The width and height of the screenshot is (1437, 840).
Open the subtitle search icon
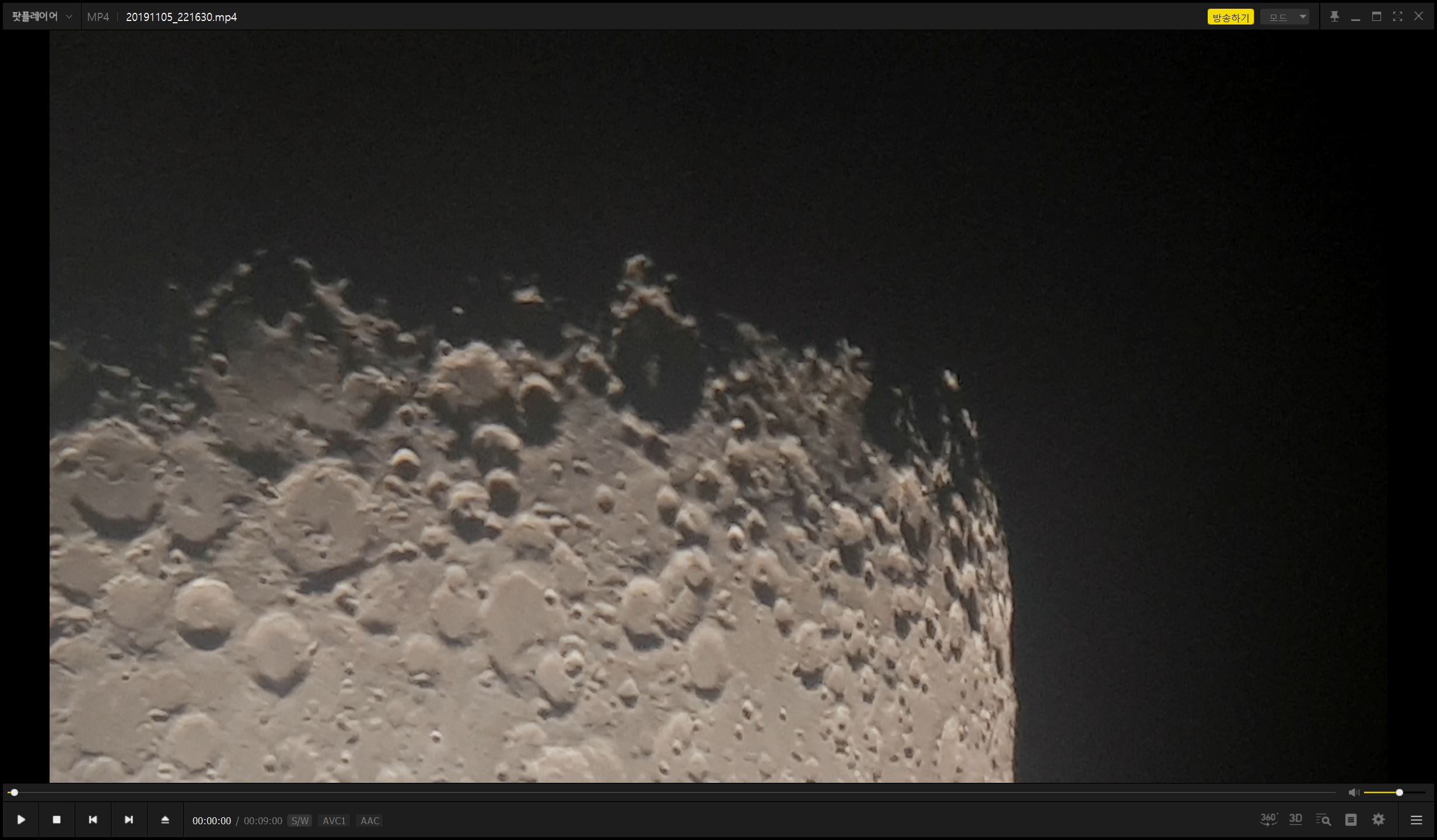1323,820
